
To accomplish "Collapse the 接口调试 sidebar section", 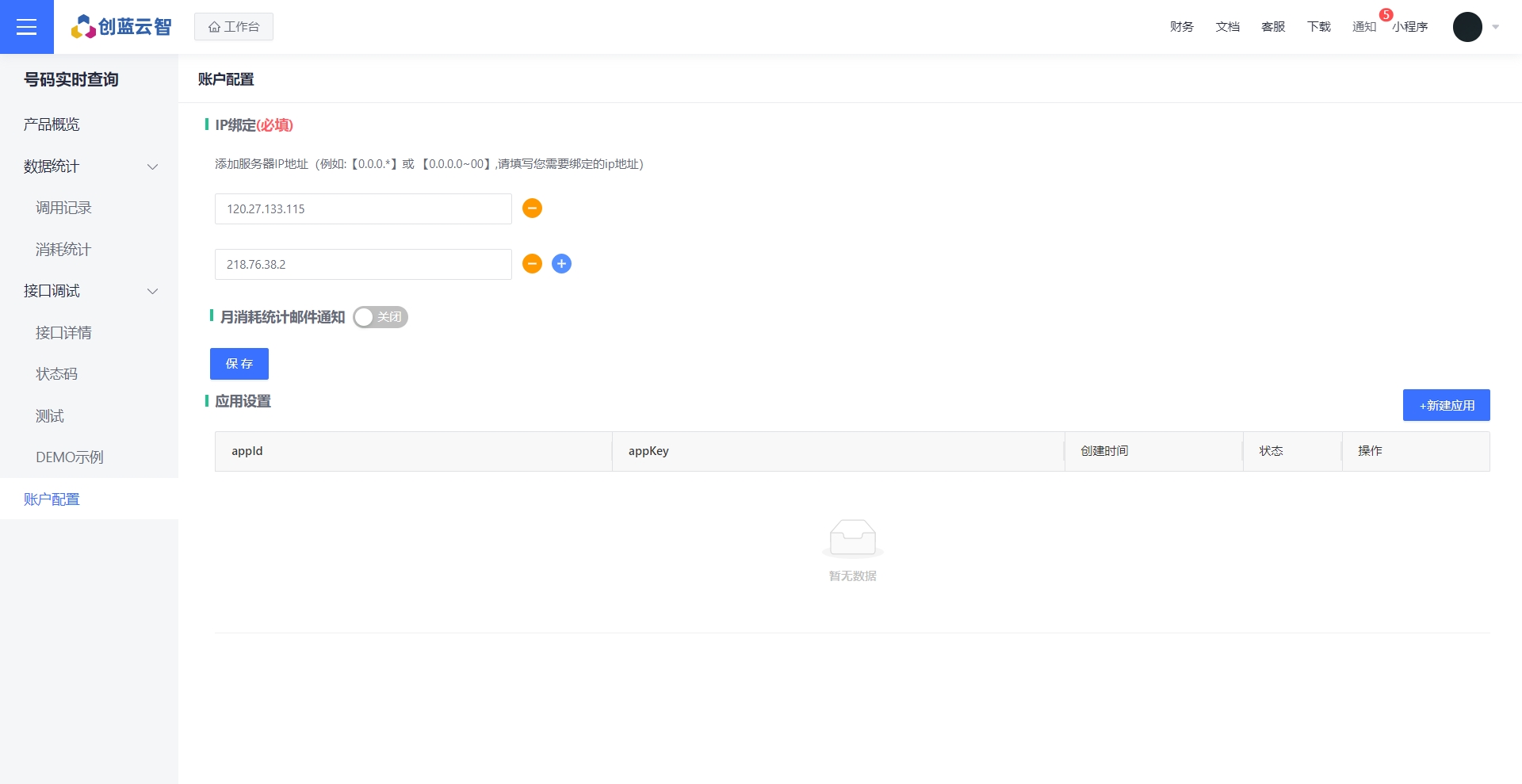I will point(152,291).
